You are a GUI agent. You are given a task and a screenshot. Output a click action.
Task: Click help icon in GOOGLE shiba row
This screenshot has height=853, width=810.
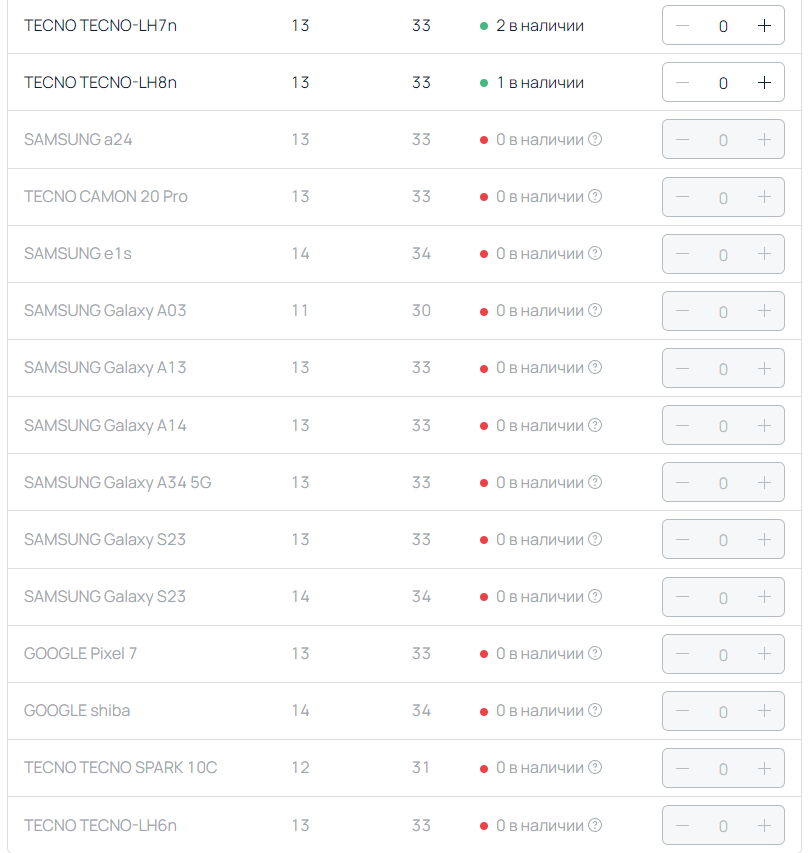[x=595, y=710]
